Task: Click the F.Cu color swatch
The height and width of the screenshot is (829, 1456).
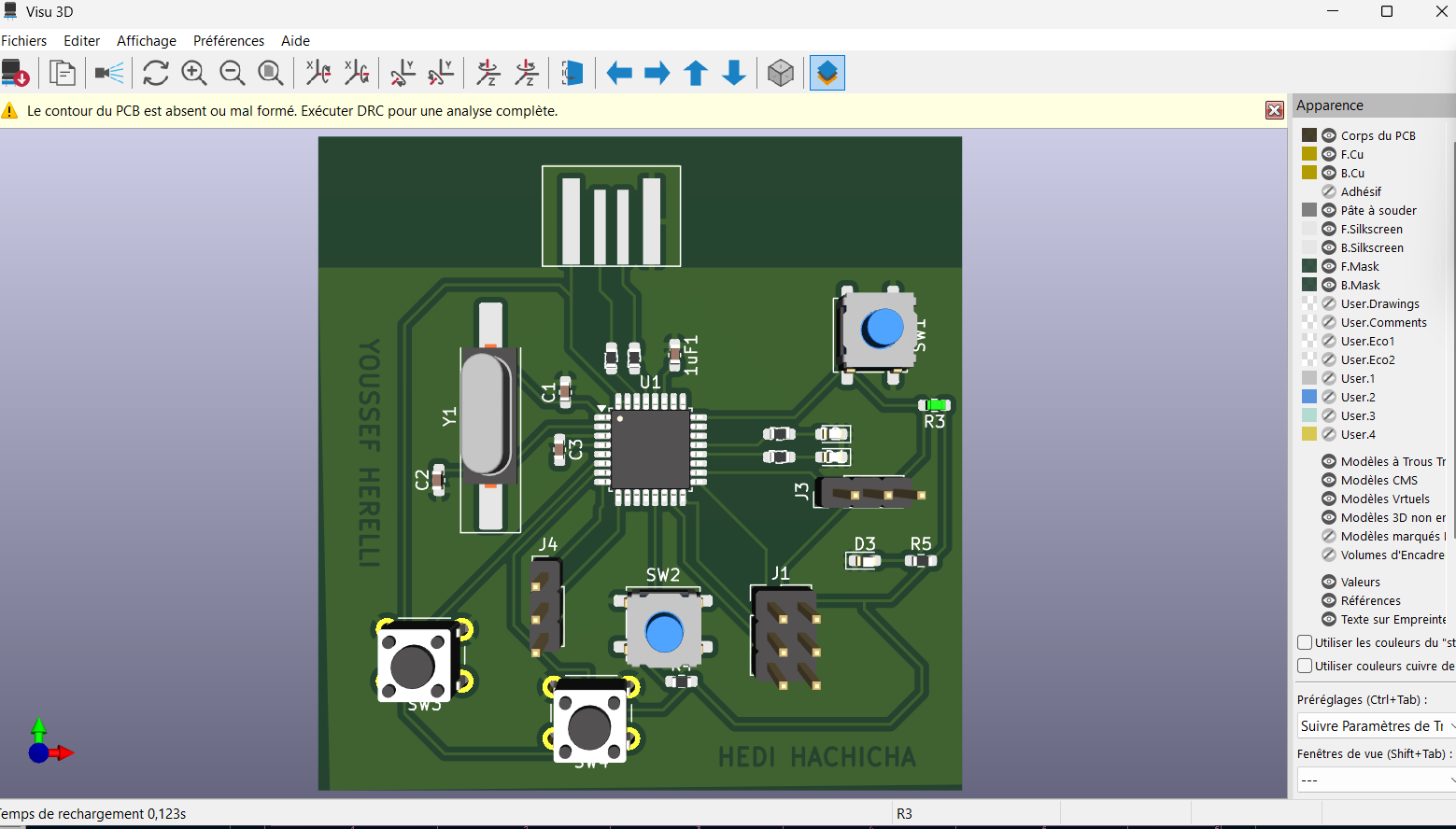Action: coord(1309,154)
